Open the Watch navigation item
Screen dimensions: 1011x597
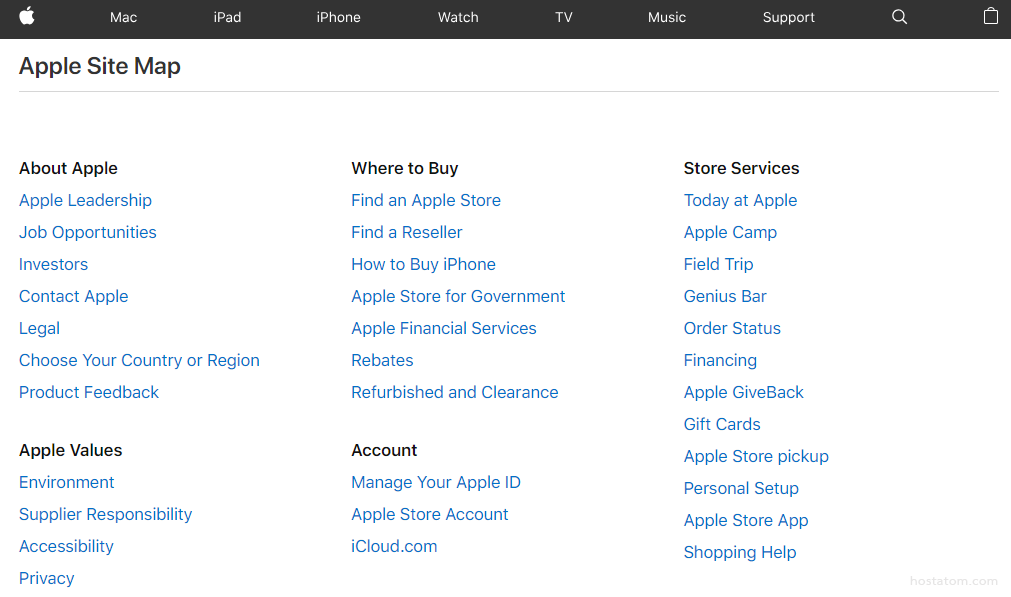click(458, 17)
